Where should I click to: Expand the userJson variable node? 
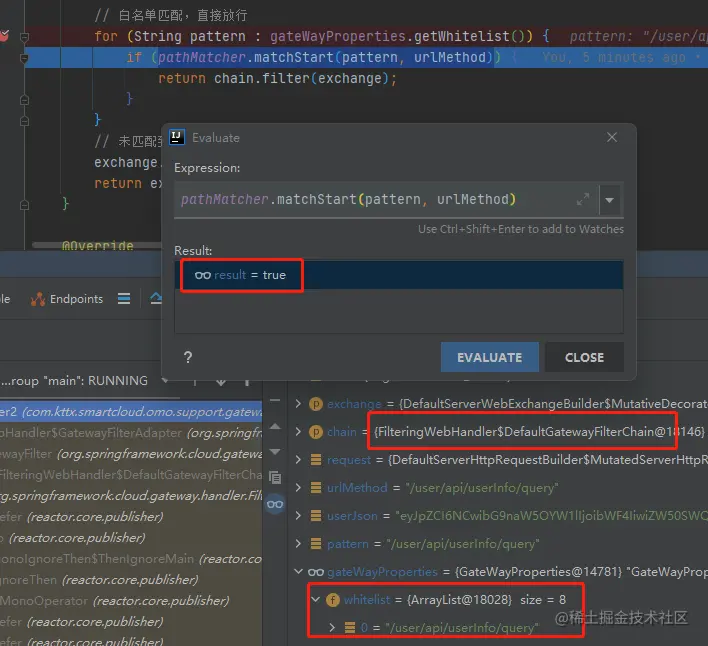(x=298, y=516)
